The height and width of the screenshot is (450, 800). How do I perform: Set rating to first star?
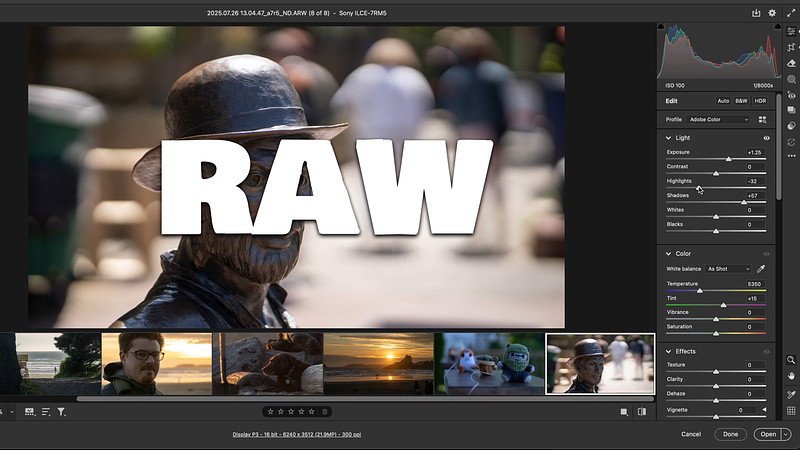pyautogui.click(x=270, y=412)
